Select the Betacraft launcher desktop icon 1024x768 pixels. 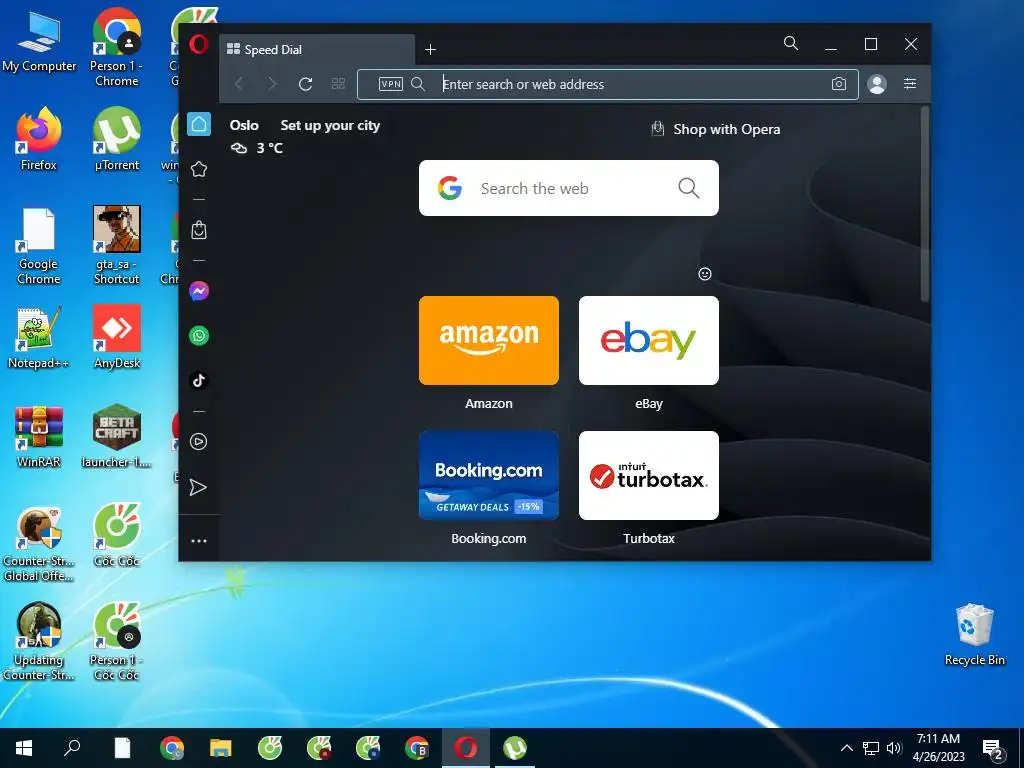(116, 436)
